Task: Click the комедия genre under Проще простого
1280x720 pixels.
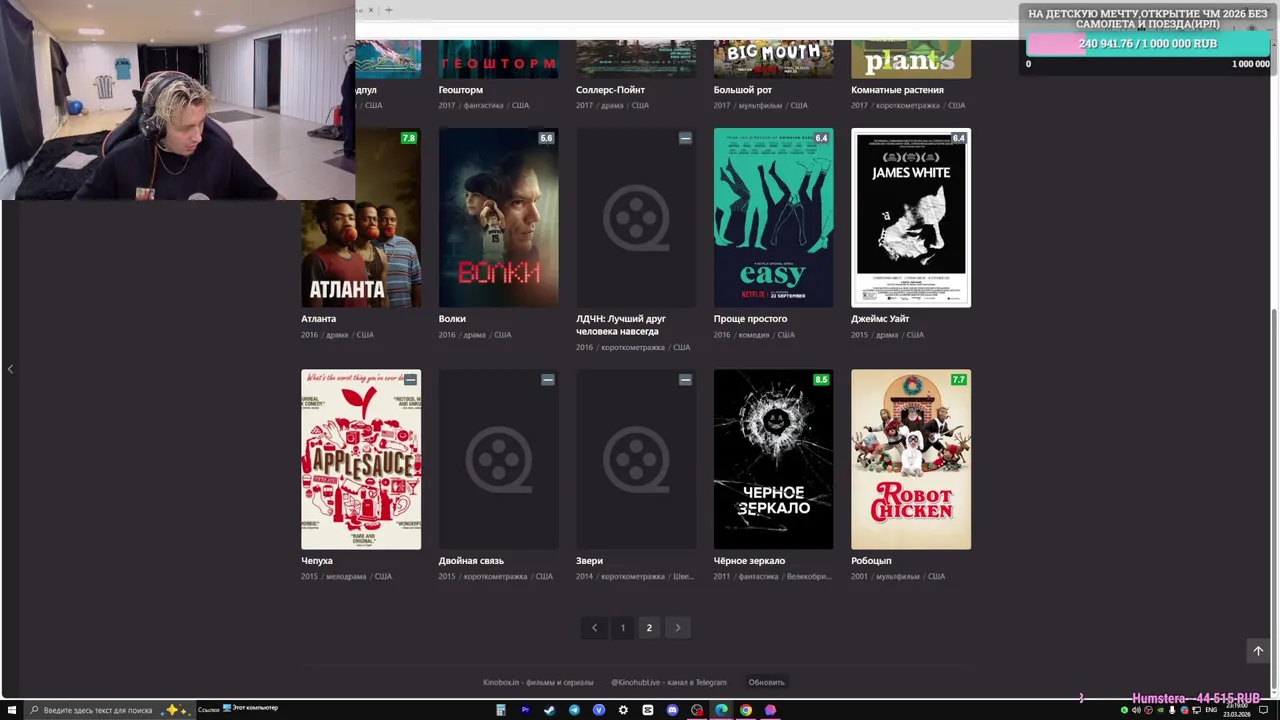Action: point(753,335)
